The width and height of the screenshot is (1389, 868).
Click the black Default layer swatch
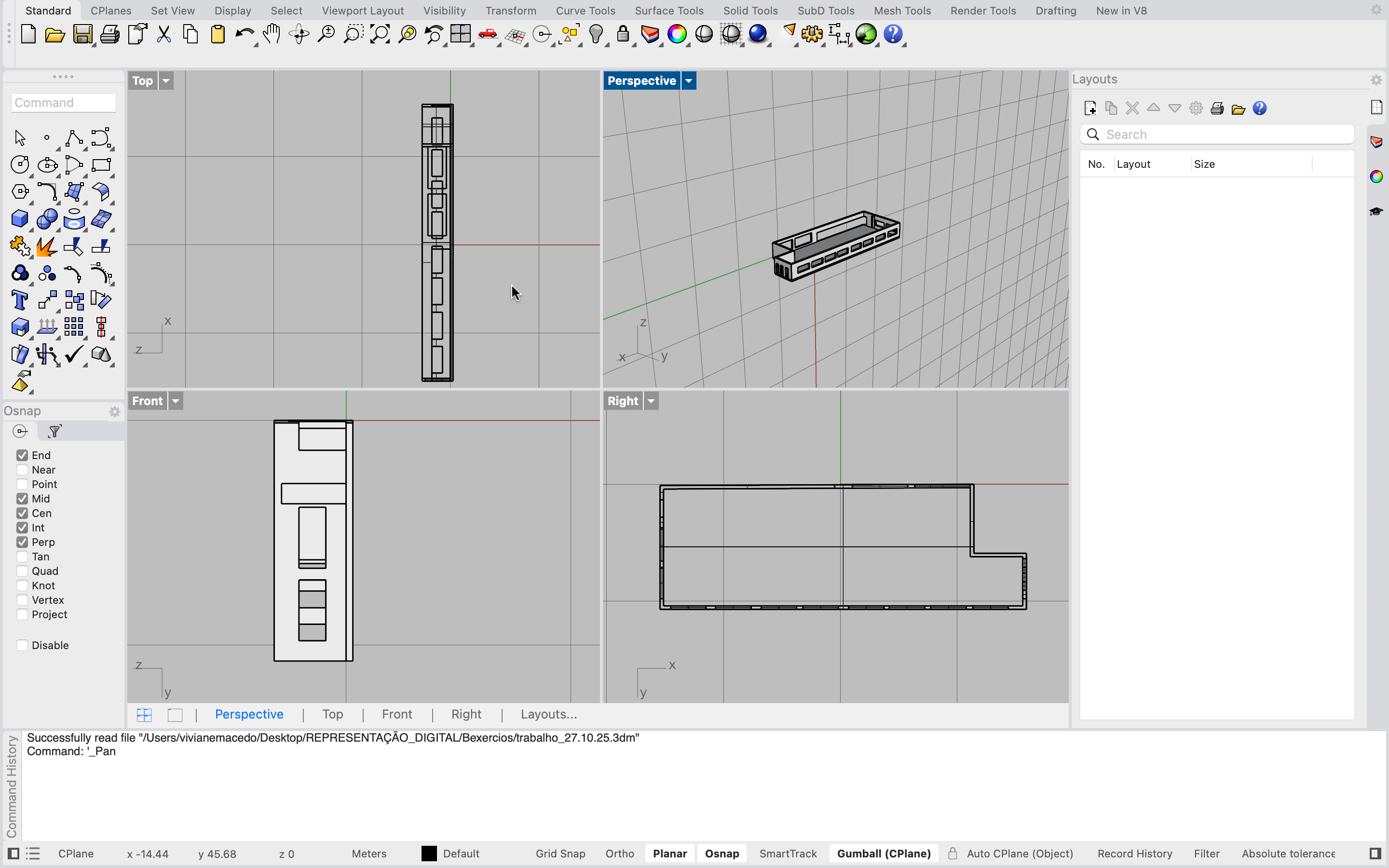[x=429, y=854]
